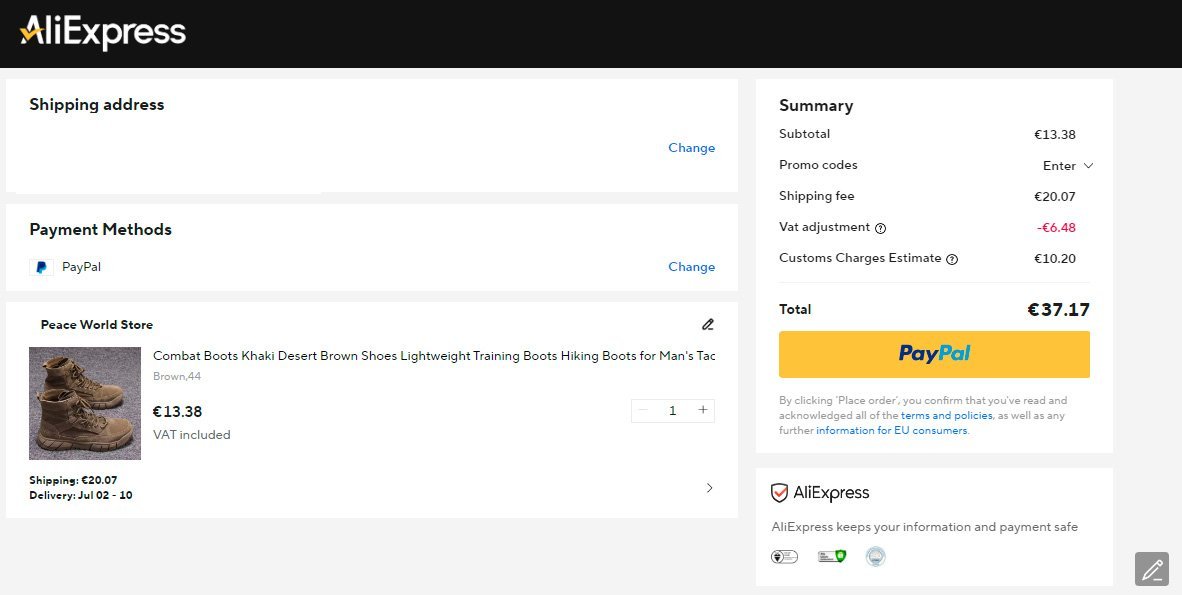Click the quantity value field

point(672,411)
